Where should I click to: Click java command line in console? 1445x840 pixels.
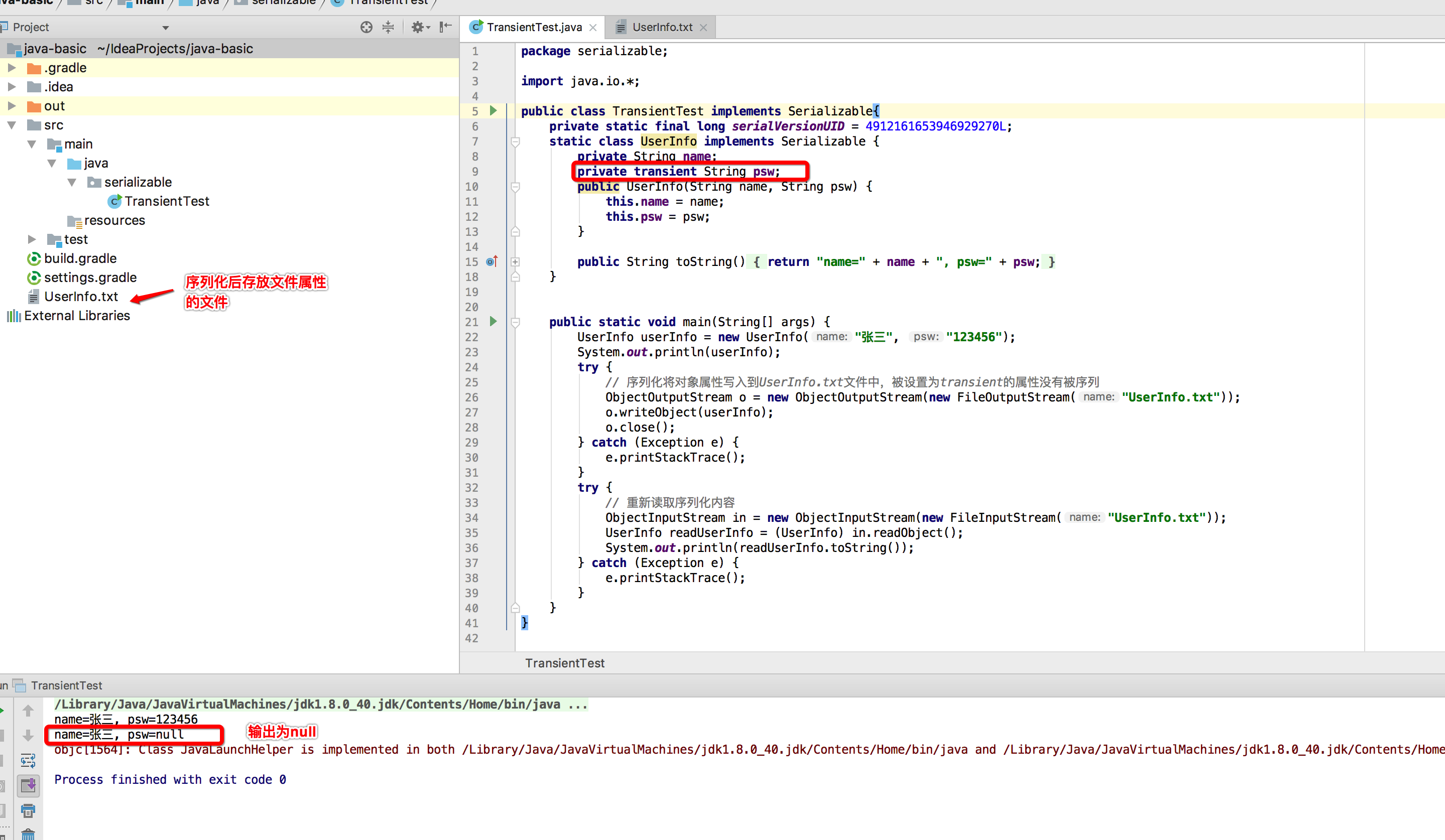point(321,704)
